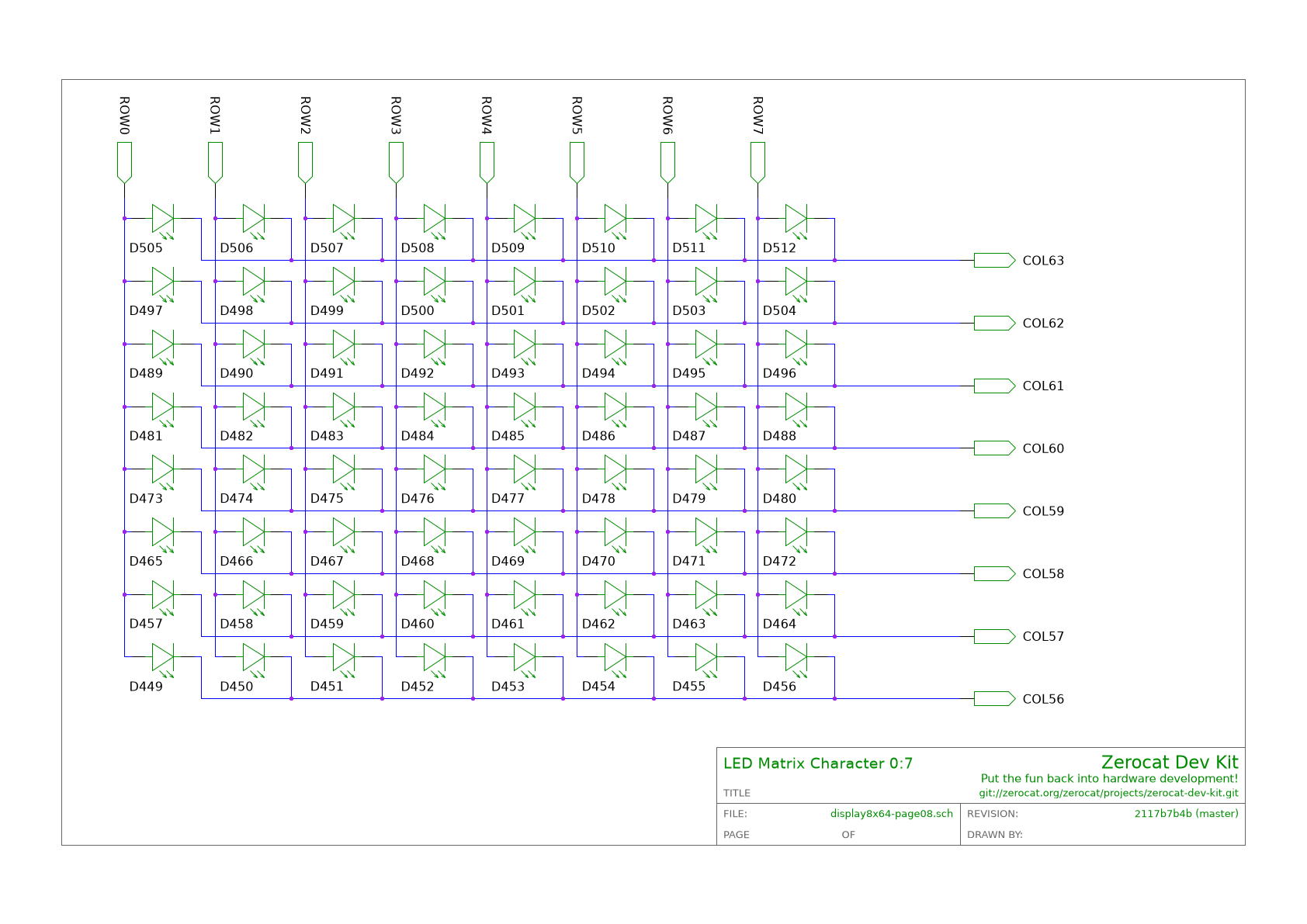Click the 'Put the fun back' tagline
This screenshot has height=924, width=1307.
click(1109, 779)
